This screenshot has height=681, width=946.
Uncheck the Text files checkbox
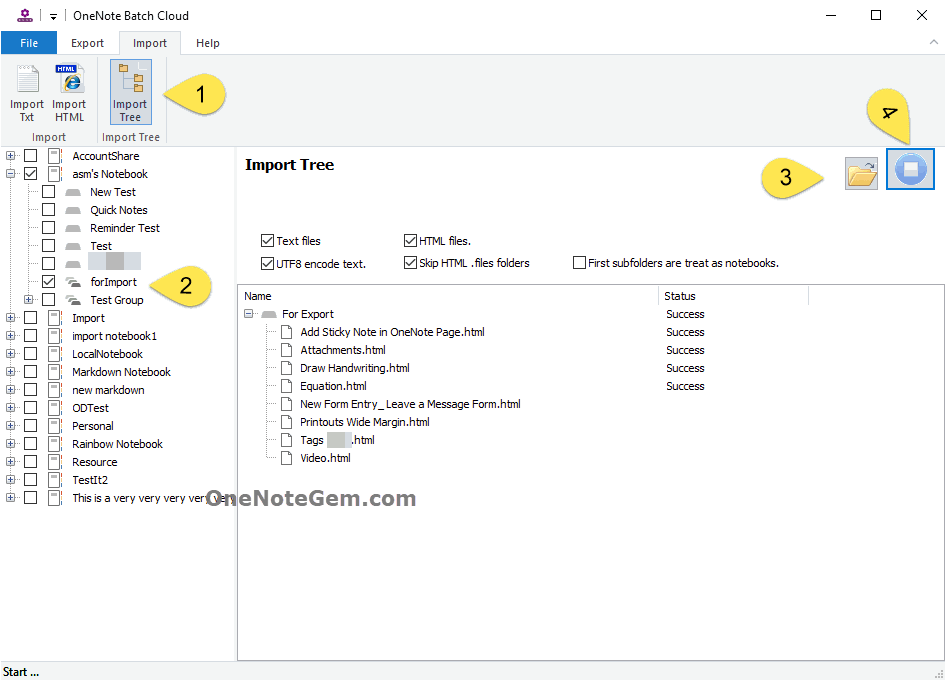click(267, 241)
